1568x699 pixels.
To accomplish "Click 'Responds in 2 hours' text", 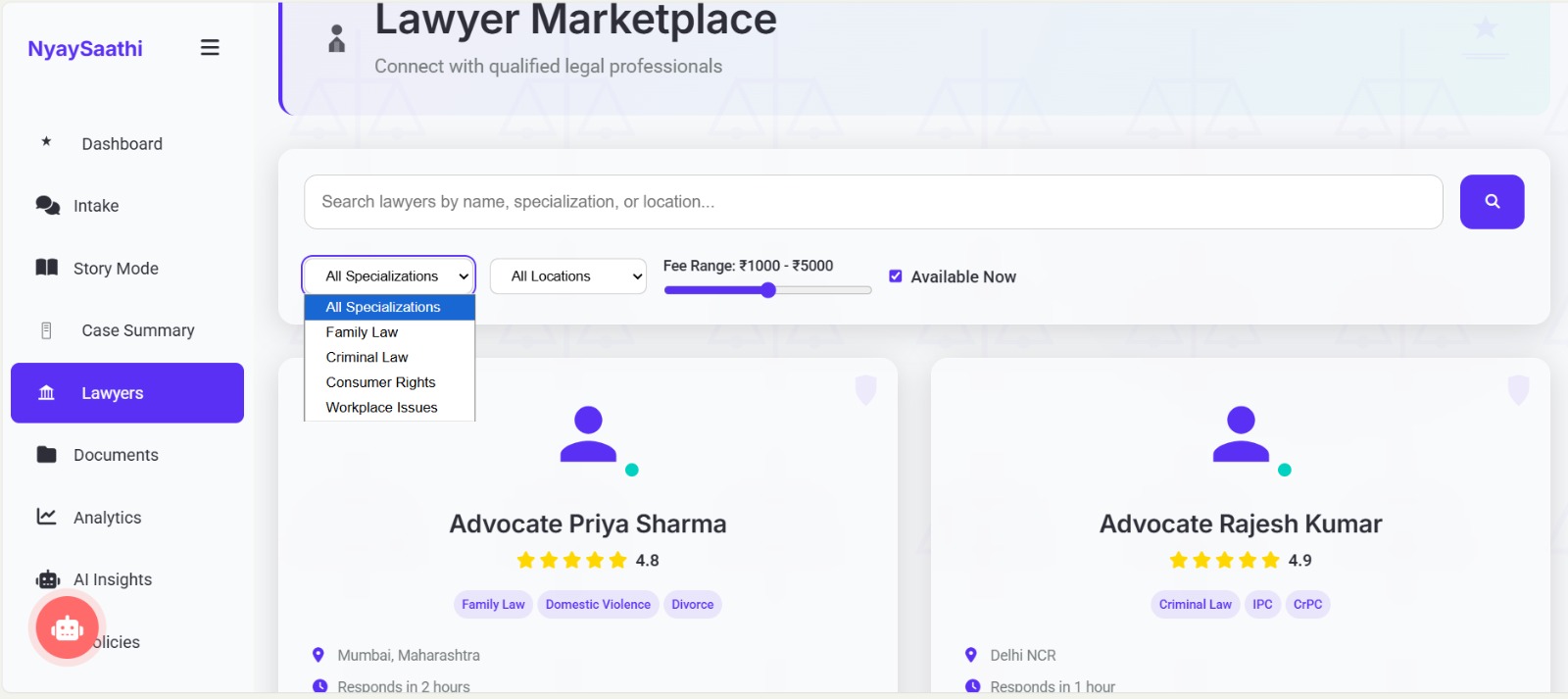I will (404, 686).
